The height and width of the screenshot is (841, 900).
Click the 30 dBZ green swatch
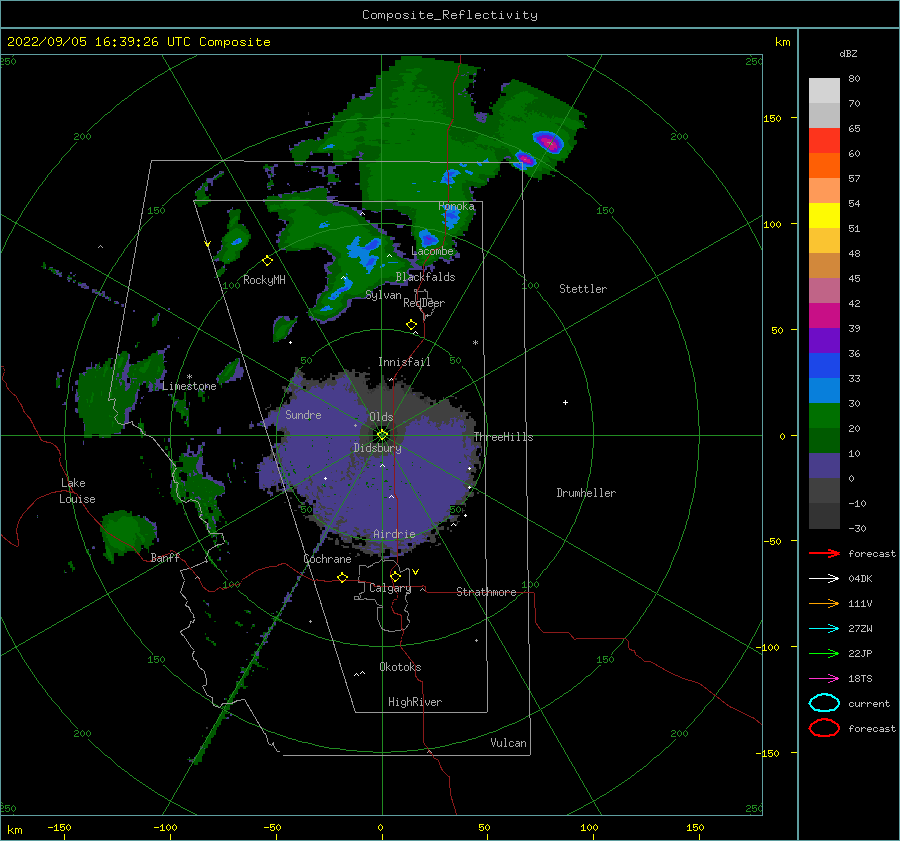pyautogui.click(x=824, y=416)
